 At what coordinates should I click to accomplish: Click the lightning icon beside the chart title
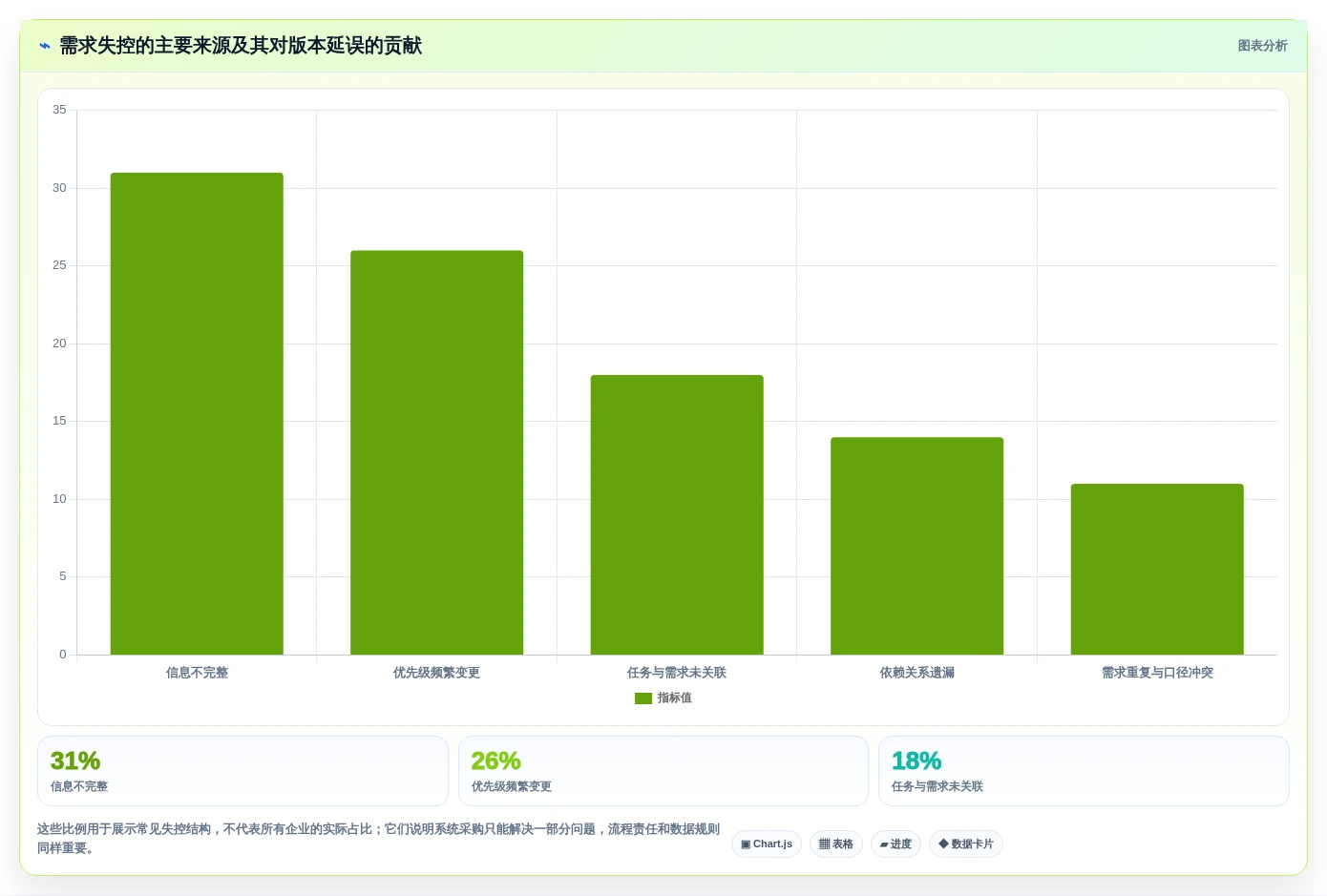[x=45, y=46]
